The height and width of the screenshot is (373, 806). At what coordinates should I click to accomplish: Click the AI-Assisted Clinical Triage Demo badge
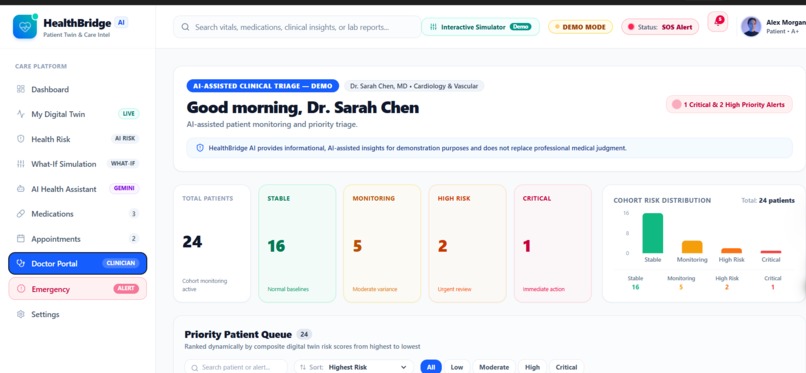coord(262,86)
